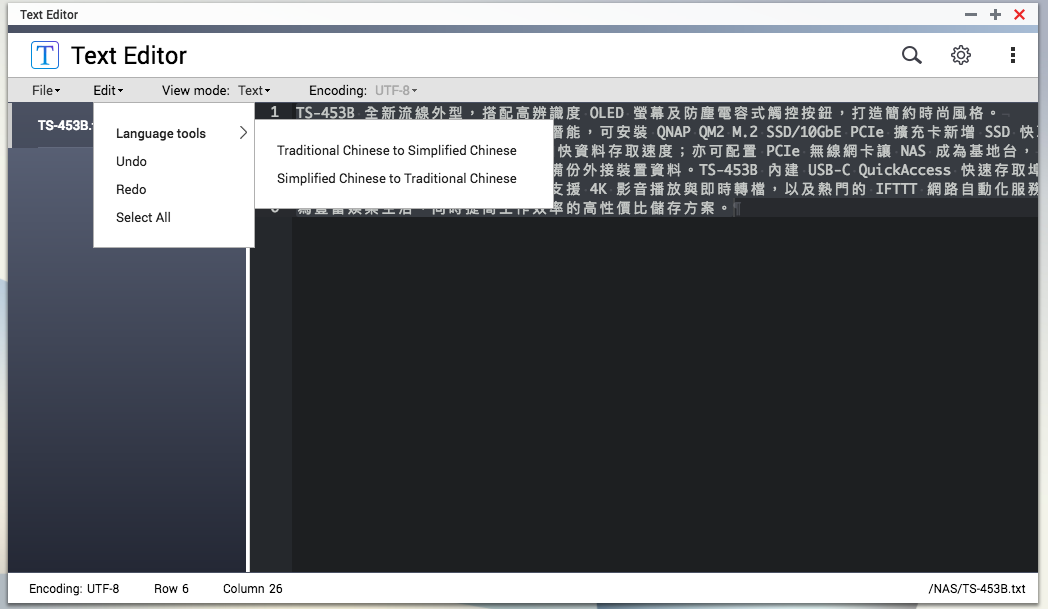Minimize the Text Editor window
Screen dimensions: 1048x609
point(971,15)
